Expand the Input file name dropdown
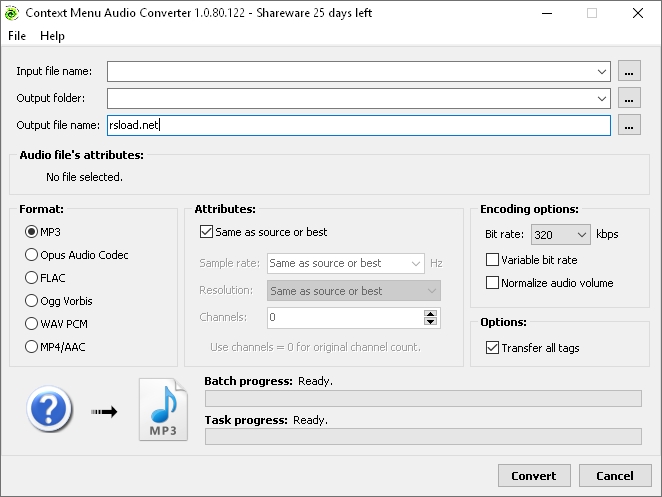The width and height of the screenshot is (662, 497). point(601,71)
